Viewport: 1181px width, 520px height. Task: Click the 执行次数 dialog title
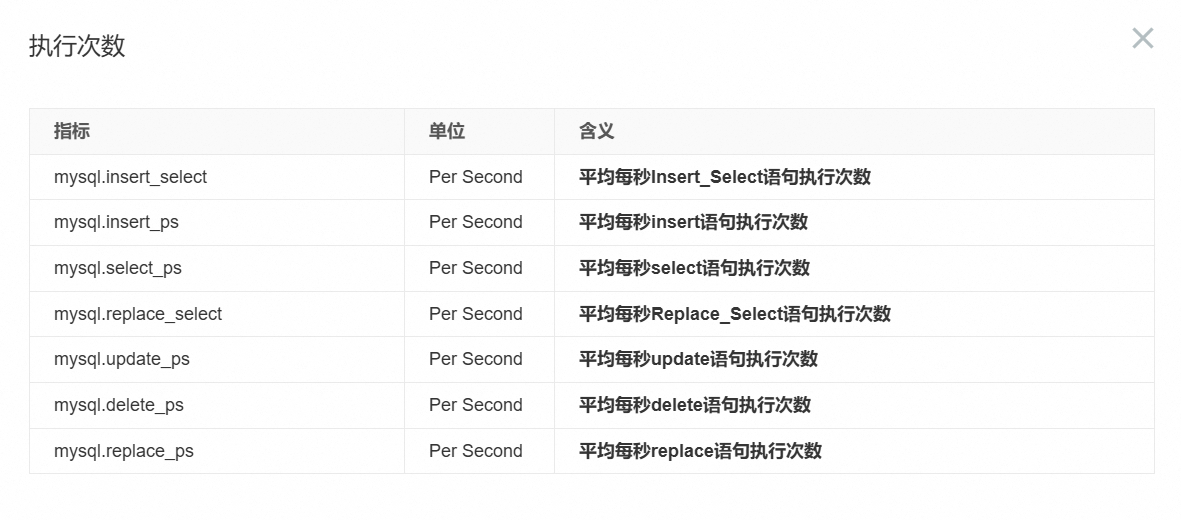click(77, 46)
